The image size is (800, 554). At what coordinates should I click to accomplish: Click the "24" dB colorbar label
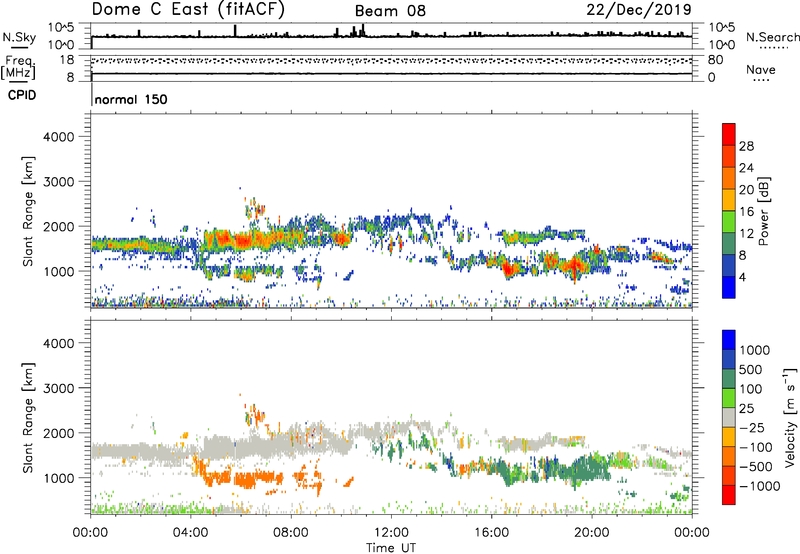coord(746,168)
